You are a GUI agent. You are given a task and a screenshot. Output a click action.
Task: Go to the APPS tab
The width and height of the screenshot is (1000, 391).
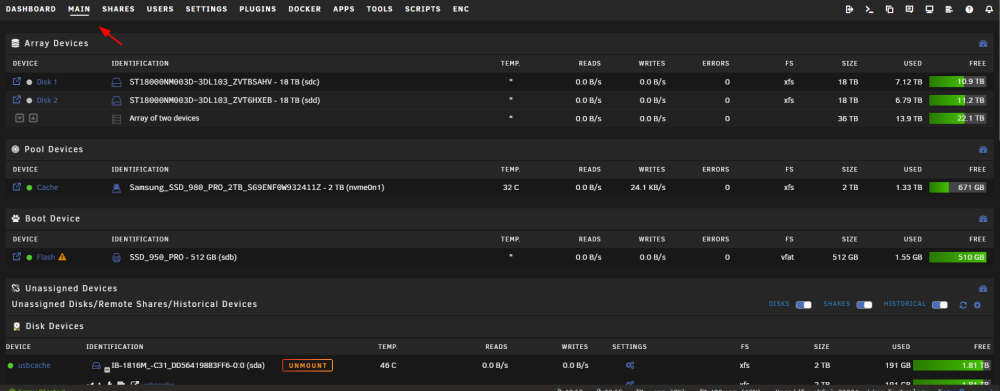click(x=344, y=10)
